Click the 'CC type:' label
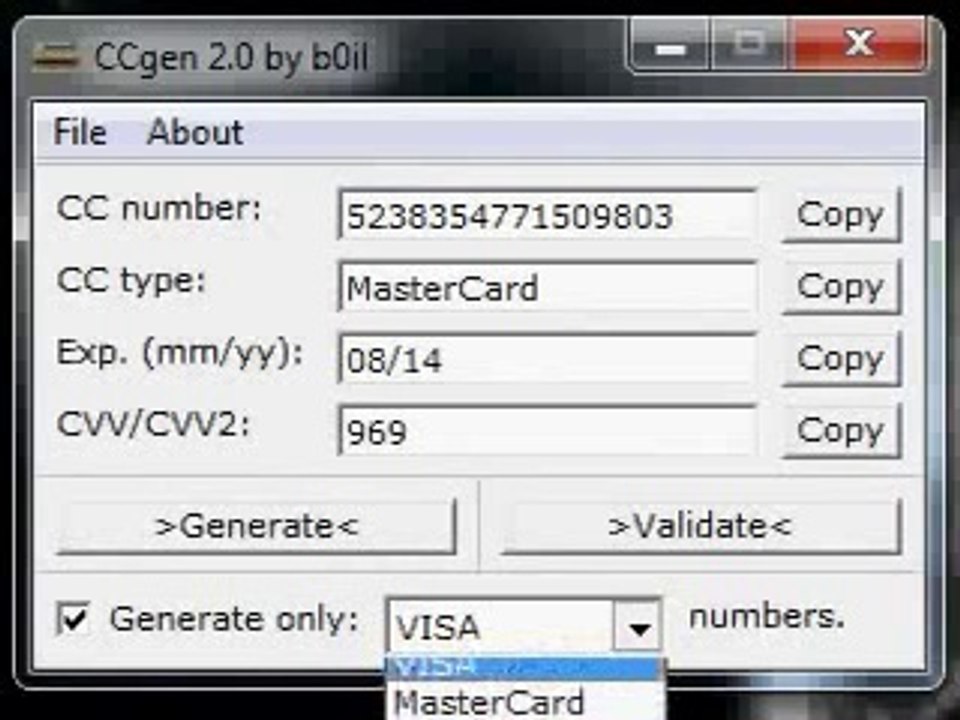The height and width of the screenshot is (720, 960). coord(131,281)
